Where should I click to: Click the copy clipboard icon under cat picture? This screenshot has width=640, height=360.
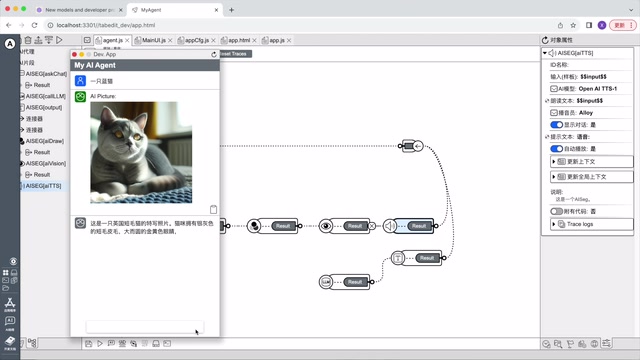(213, 209)
